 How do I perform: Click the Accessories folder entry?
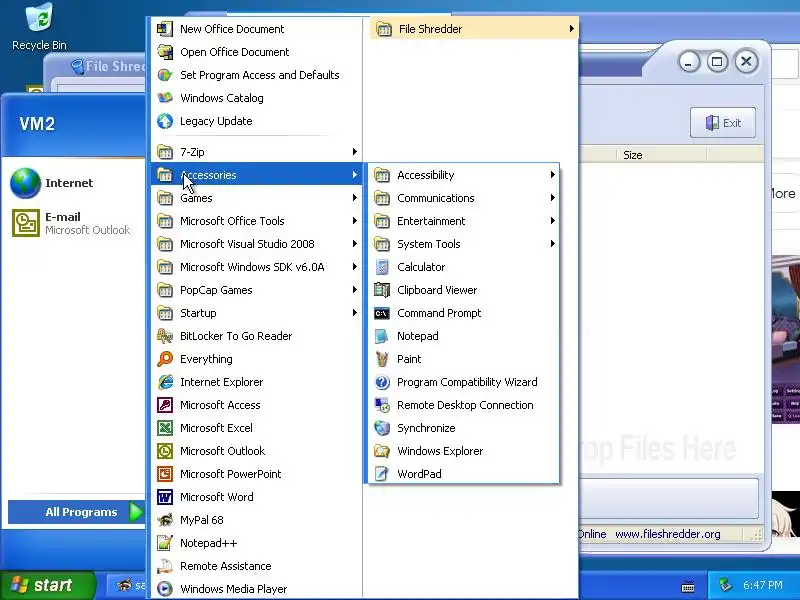point(257,174)
